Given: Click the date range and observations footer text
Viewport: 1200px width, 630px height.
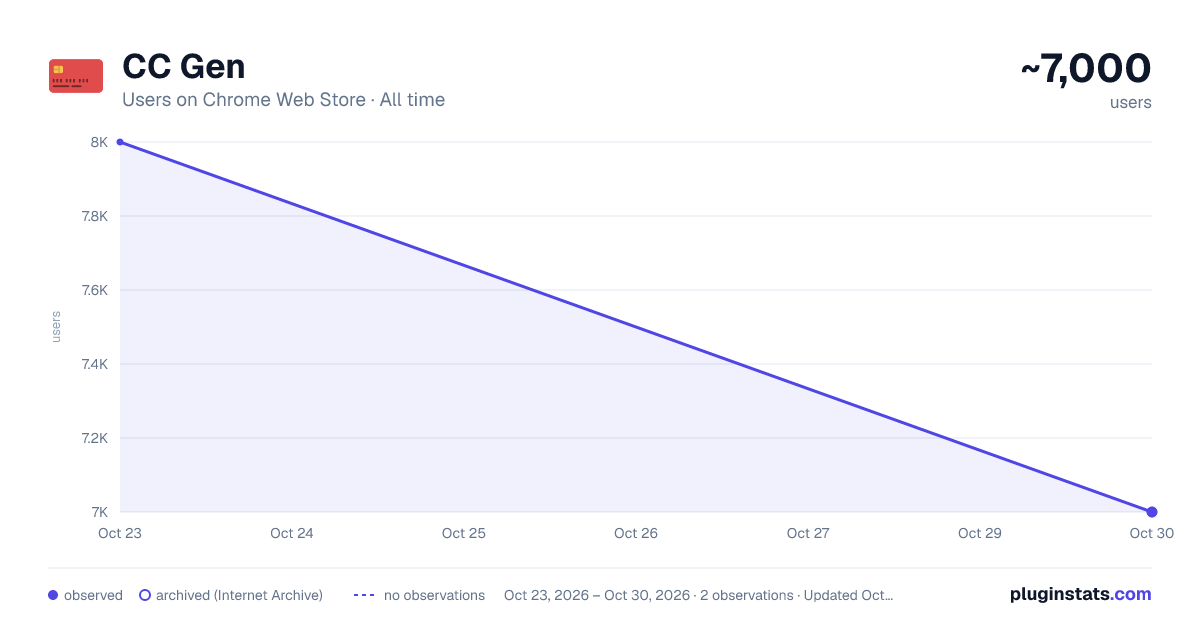Looking at the screenshot, I should pyautogui.click(x=698, y=595).
